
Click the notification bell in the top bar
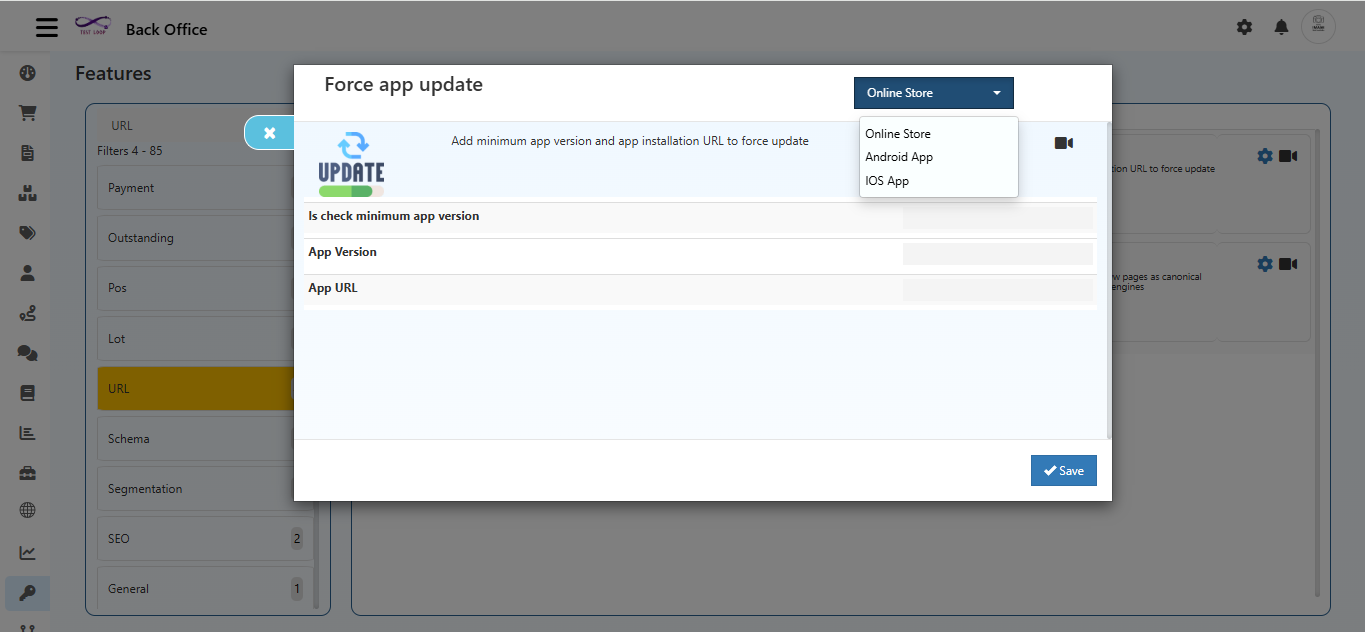tap(1281, 27)
